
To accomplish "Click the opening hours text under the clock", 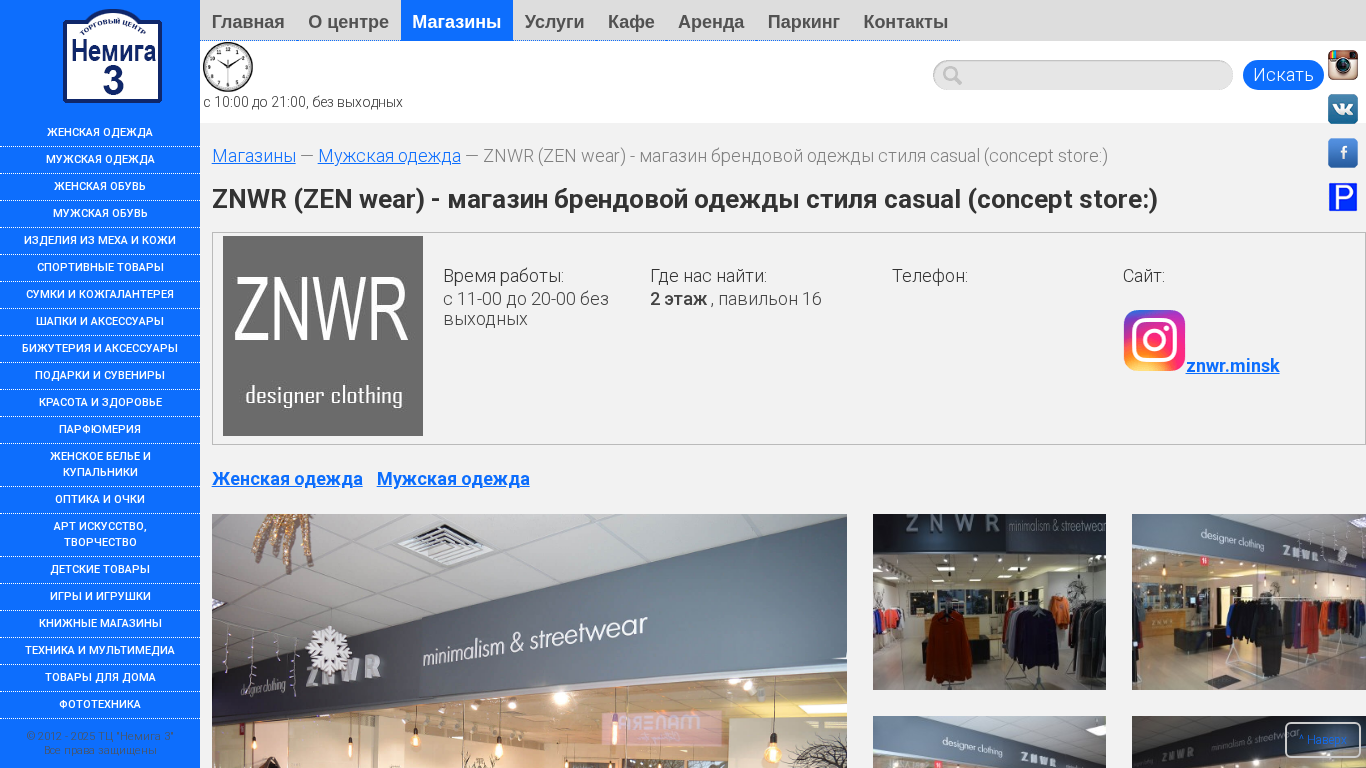I will click(303, 102).
